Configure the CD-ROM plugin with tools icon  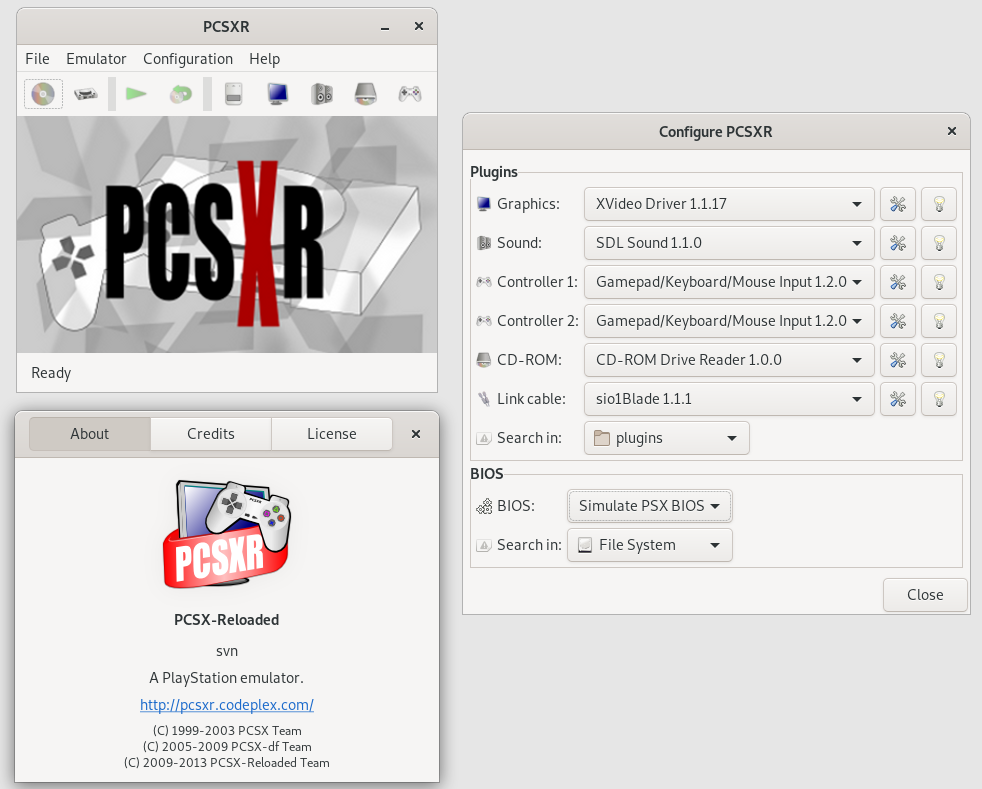[897, 360]
